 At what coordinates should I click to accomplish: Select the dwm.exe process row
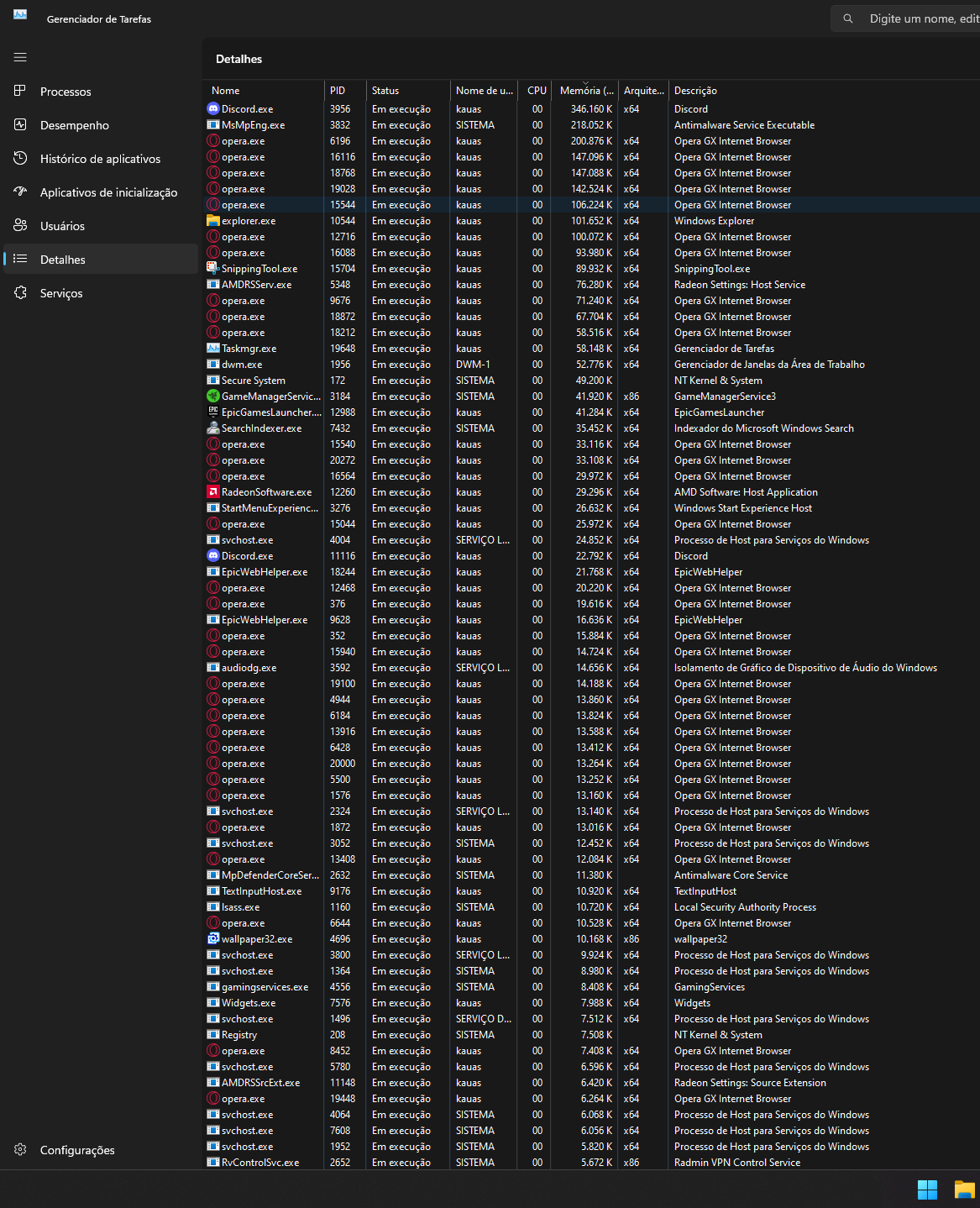[x=592, y=364]
